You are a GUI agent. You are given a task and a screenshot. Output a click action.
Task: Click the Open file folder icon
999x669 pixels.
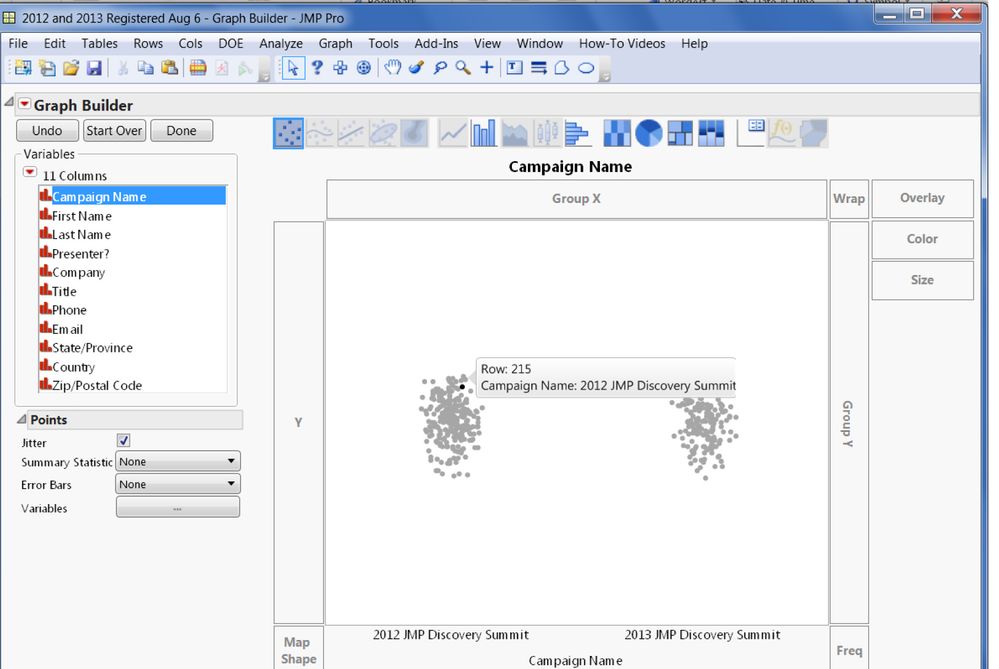pyautogui.click(x=71, y=68)
